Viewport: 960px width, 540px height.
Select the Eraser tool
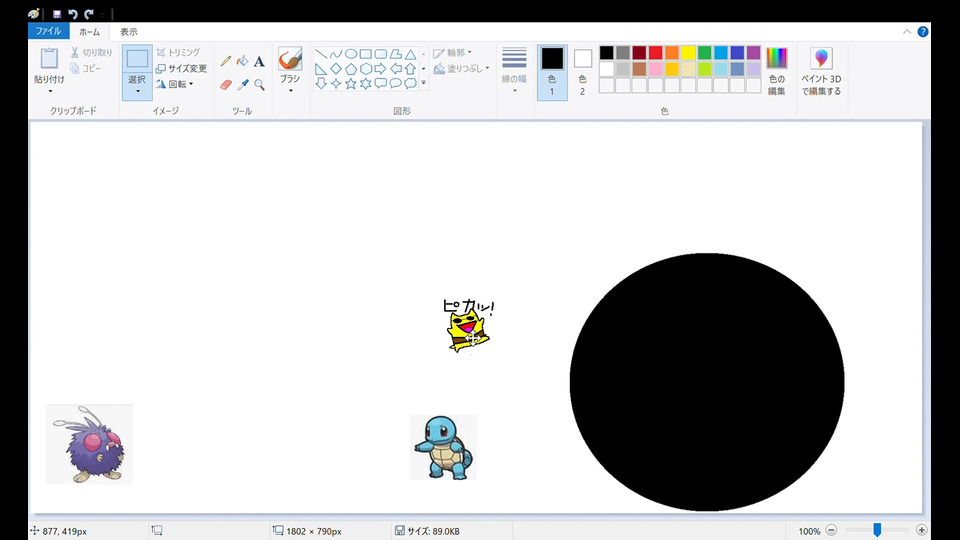[226, 84]
